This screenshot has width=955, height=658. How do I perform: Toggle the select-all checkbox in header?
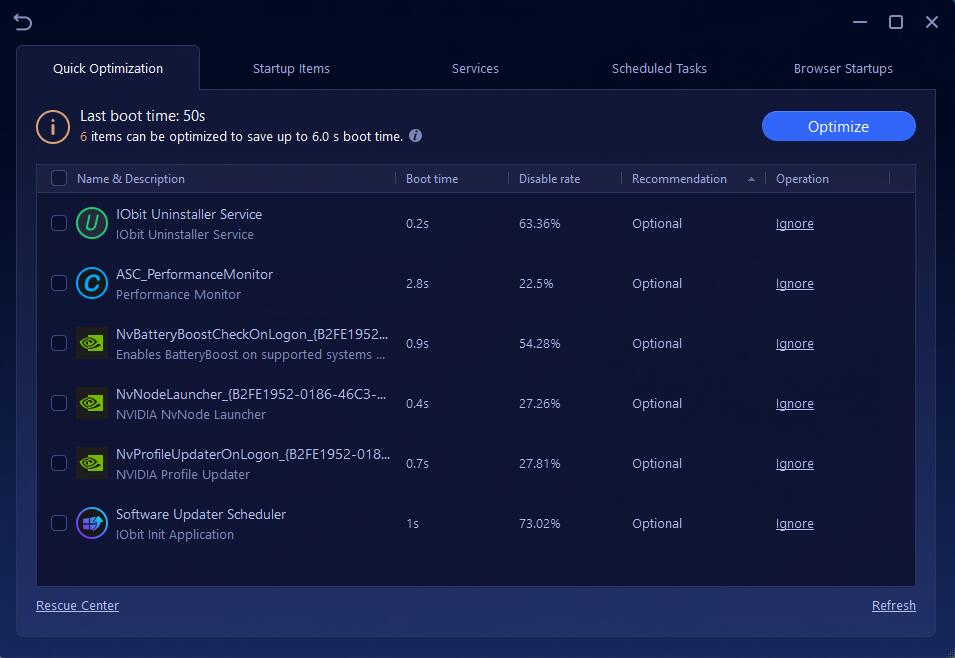59,178
